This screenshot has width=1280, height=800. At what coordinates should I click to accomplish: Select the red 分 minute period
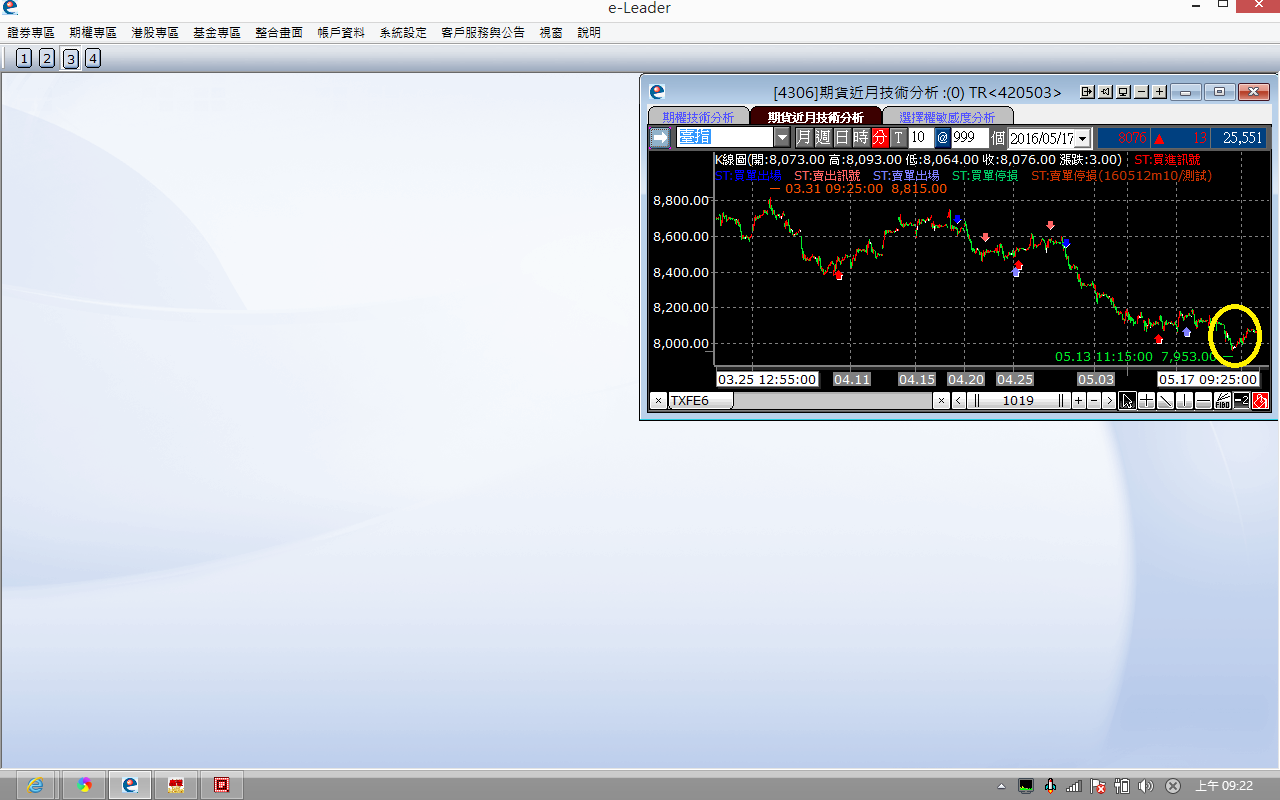tap(880, 138)
